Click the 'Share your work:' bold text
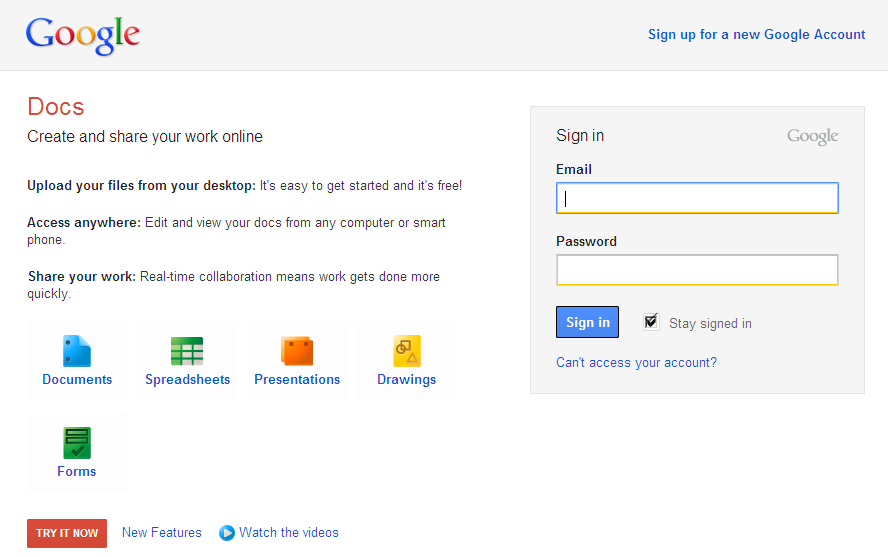The width and height of the screenshot is (888, 557). click(82, 276)
